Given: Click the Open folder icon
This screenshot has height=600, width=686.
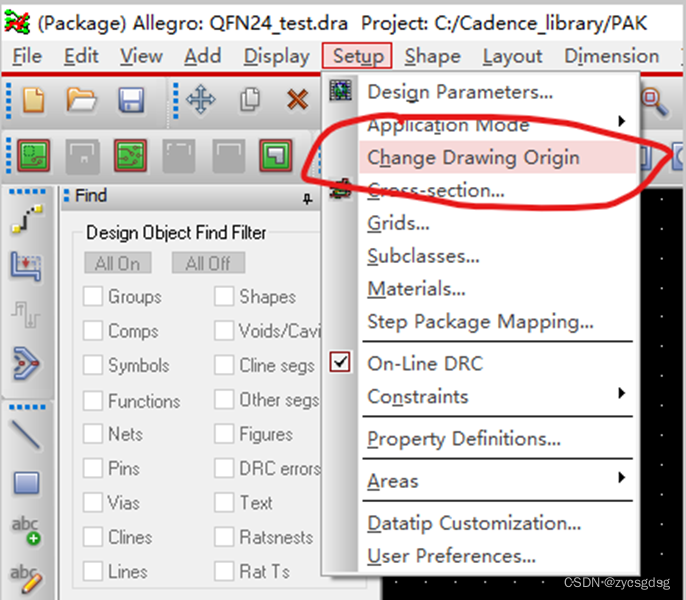Looking at the screenshot, I should tap(81, 100).
